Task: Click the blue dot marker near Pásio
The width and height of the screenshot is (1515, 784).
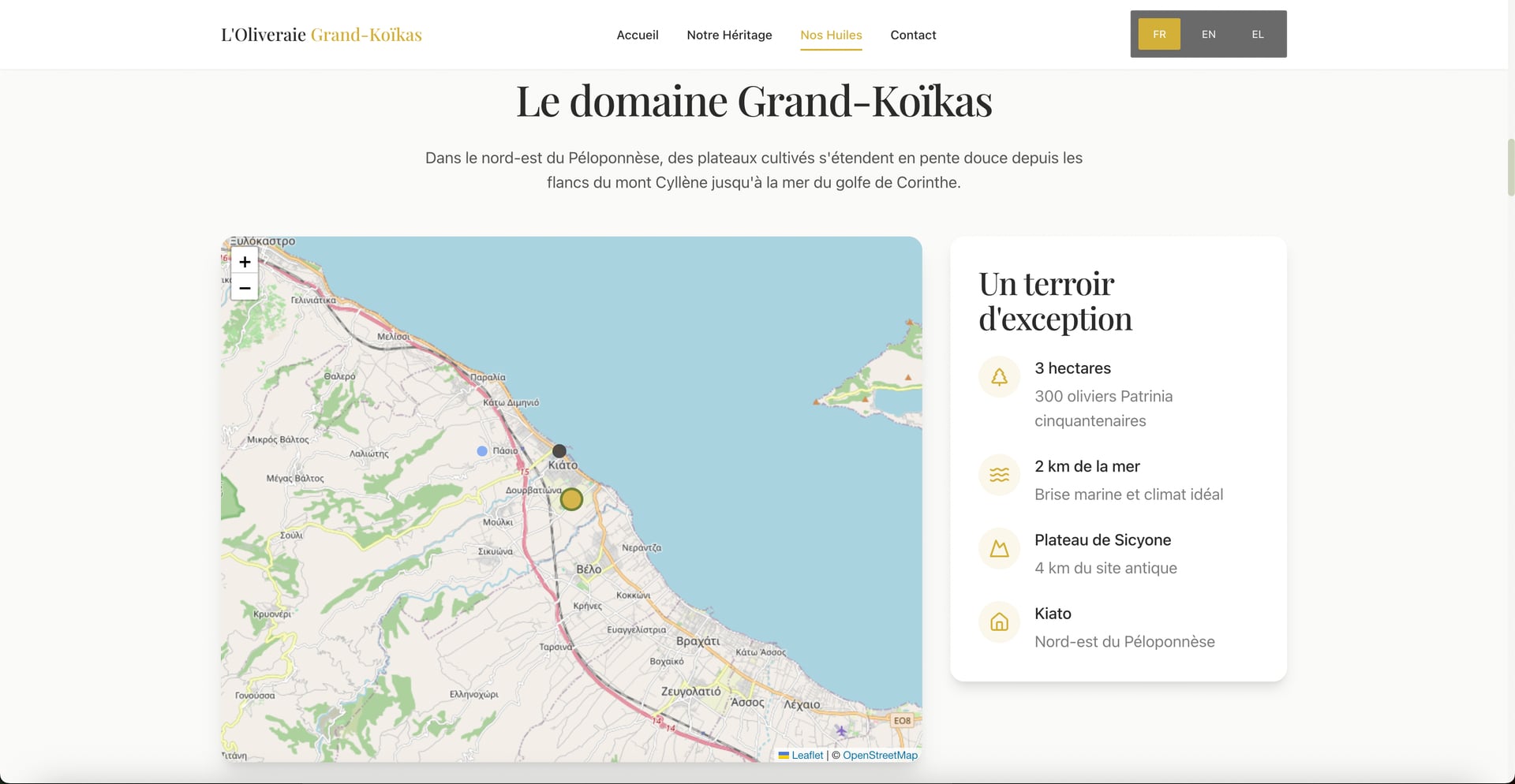Action: coord(481,451)
